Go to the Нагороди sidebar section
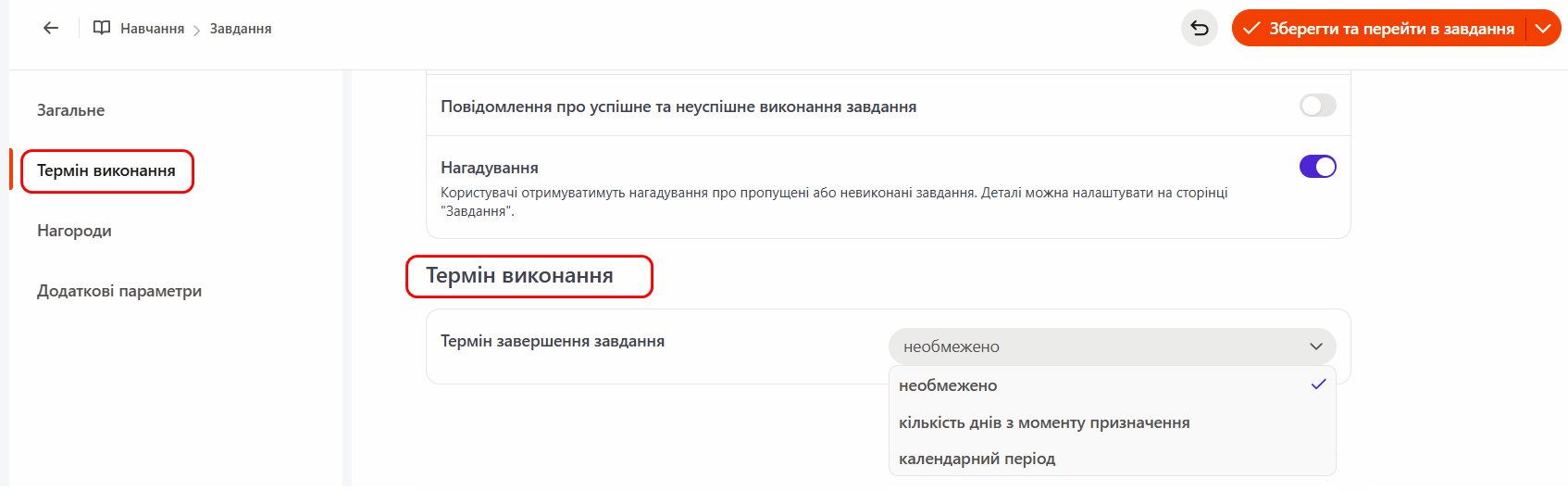 (74, 231)
